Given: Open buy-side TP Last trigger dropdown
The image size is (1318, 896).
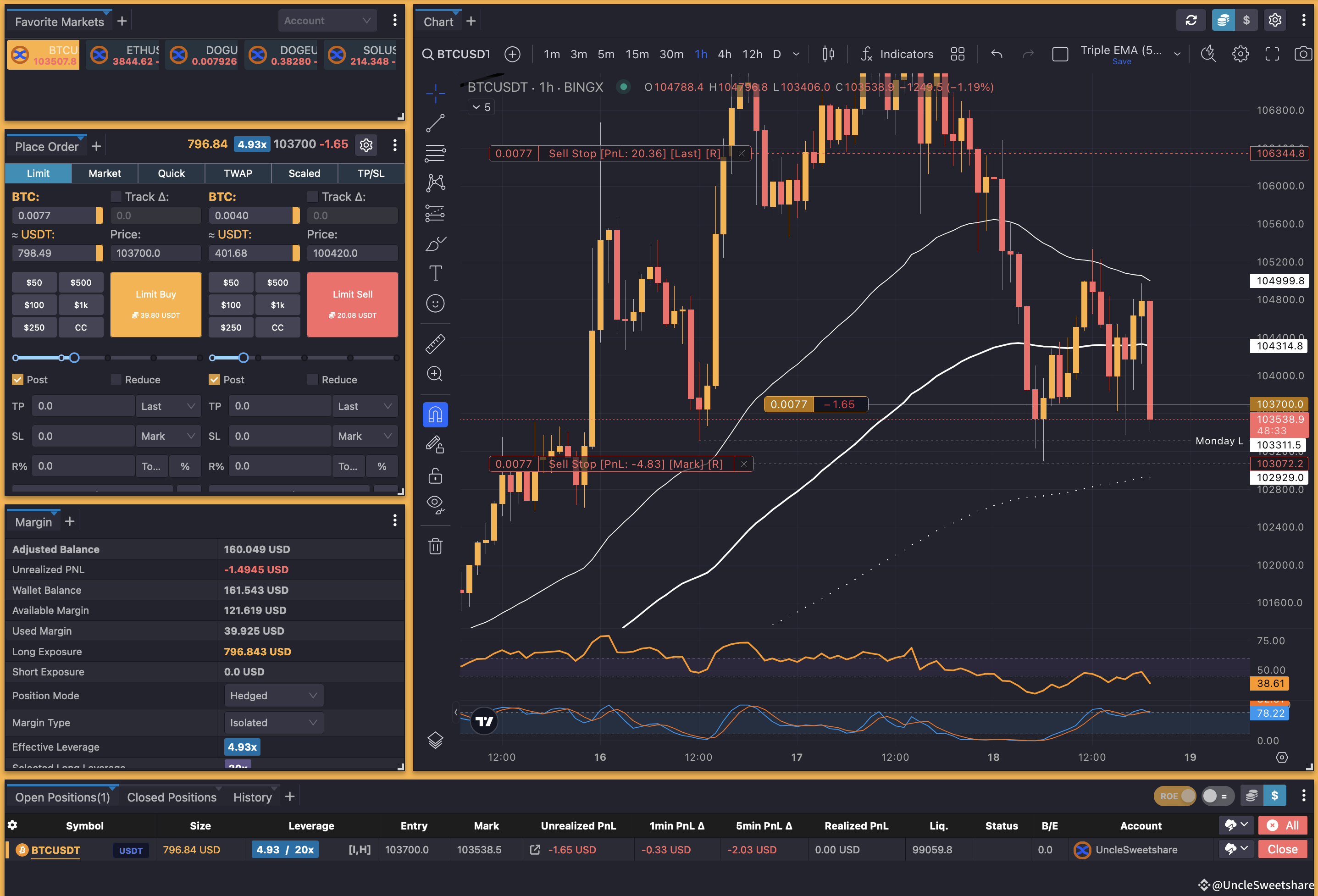Looking at the screenshot, I should (x=168, y=406).
